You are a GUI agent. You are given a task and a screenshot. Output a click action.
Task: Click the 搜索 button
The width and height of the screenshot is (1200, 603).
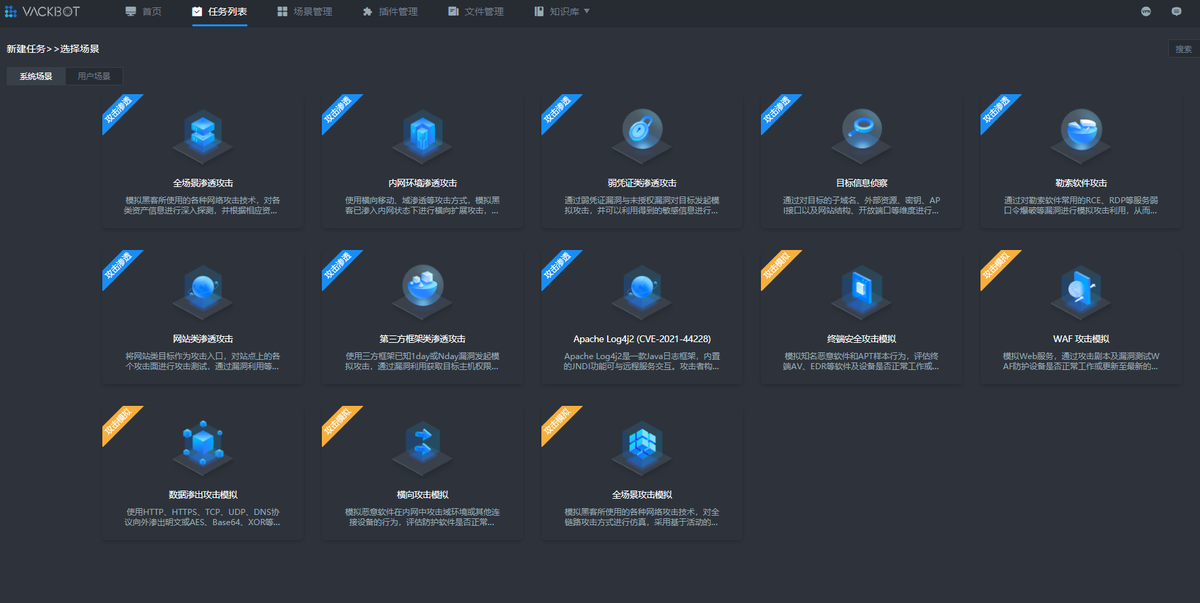click(x=1182, y=47)
